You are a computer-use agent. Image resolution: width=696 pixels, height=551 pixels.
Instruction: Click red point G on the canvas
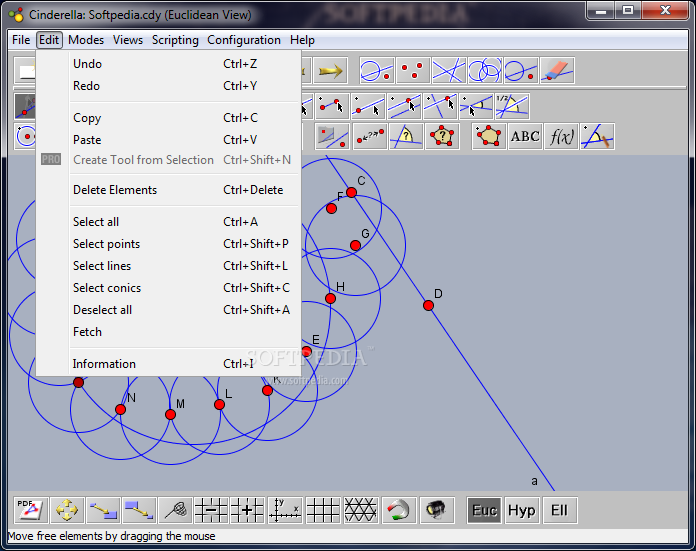(x=355, y=245)
